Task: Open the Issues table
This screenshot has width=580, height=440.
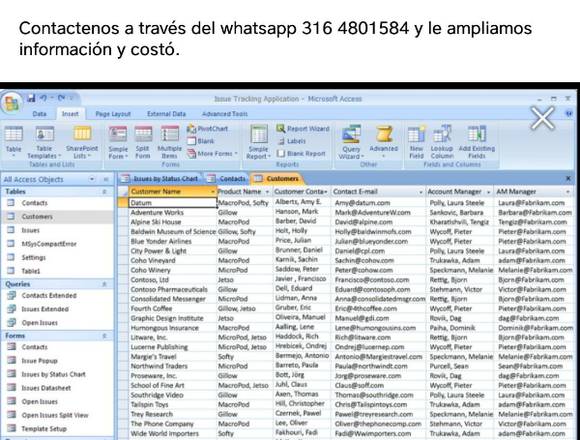Action: coord(30,230)
